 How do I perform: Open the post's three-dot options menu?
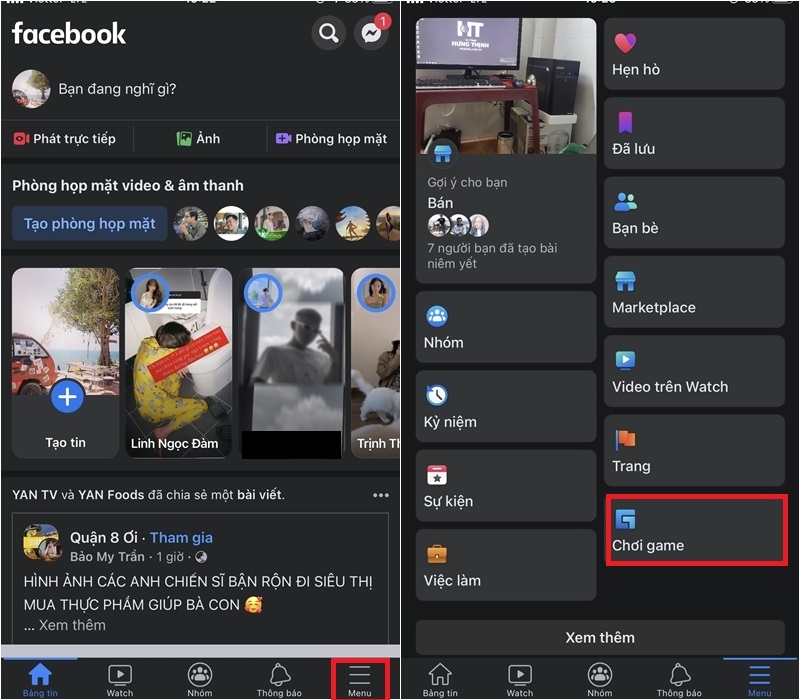[x=380, y=494]
